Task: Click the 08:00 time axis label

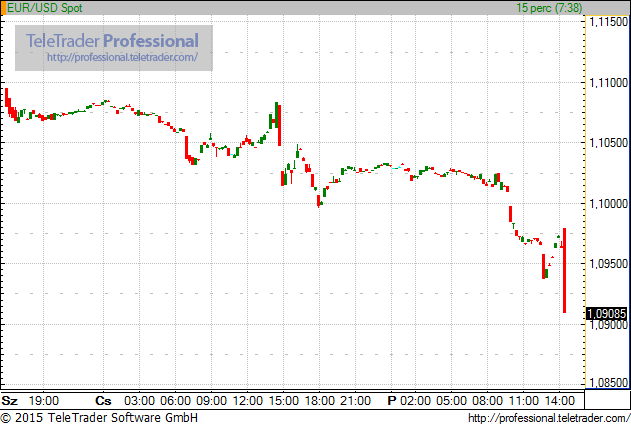Action: click(x=487, y=401)
